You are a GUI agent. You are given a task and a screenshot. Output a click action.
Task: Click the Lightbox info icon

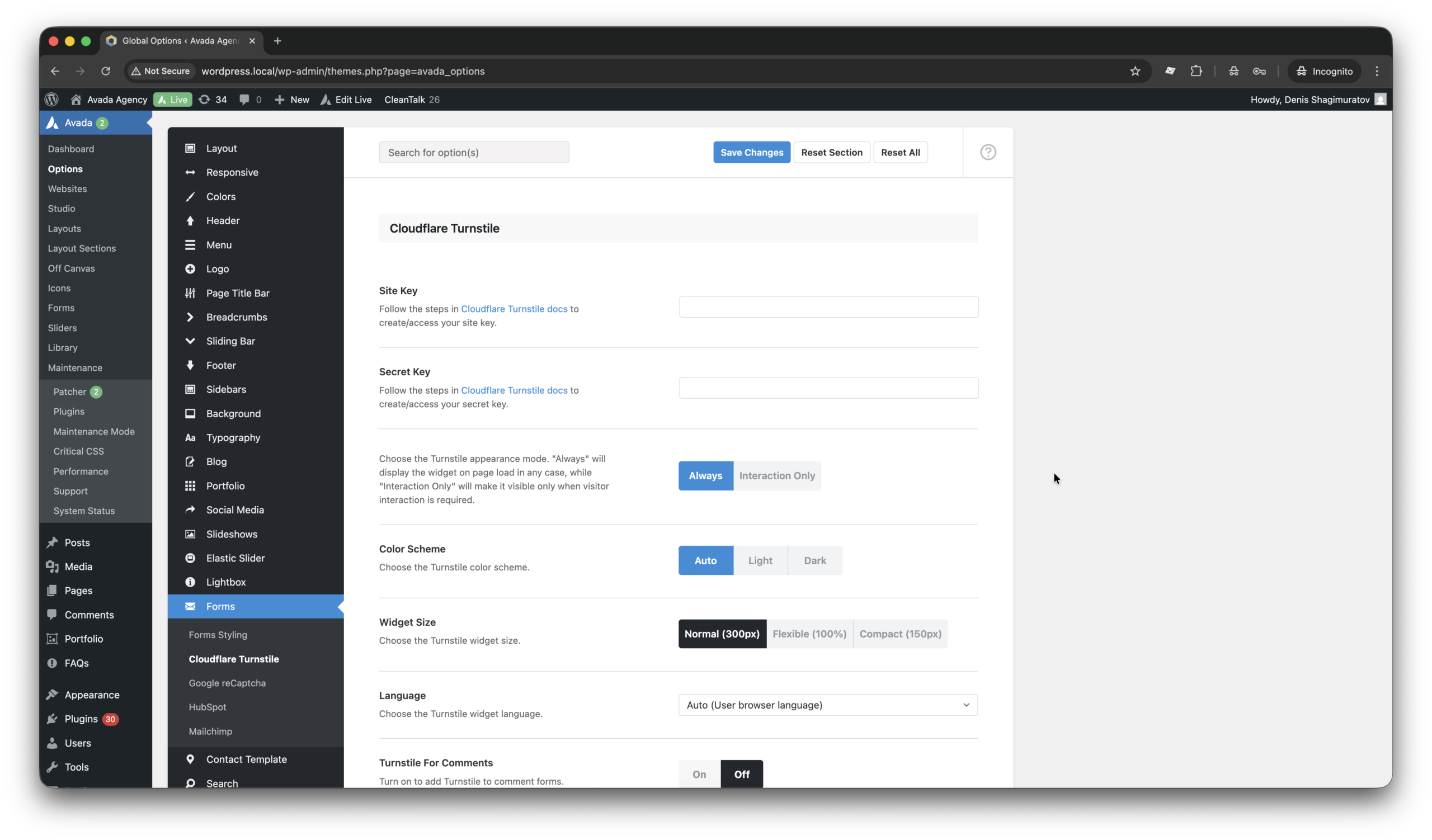[190, 582]
